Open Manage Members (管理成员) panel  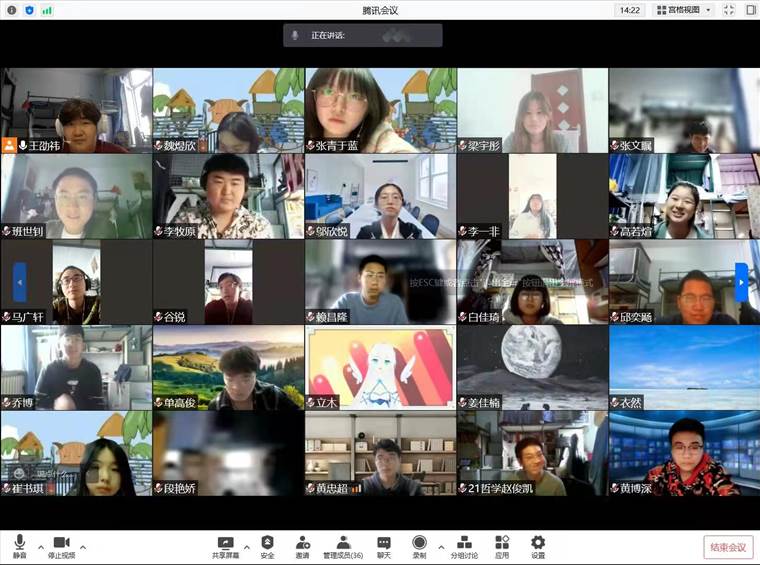342,546
